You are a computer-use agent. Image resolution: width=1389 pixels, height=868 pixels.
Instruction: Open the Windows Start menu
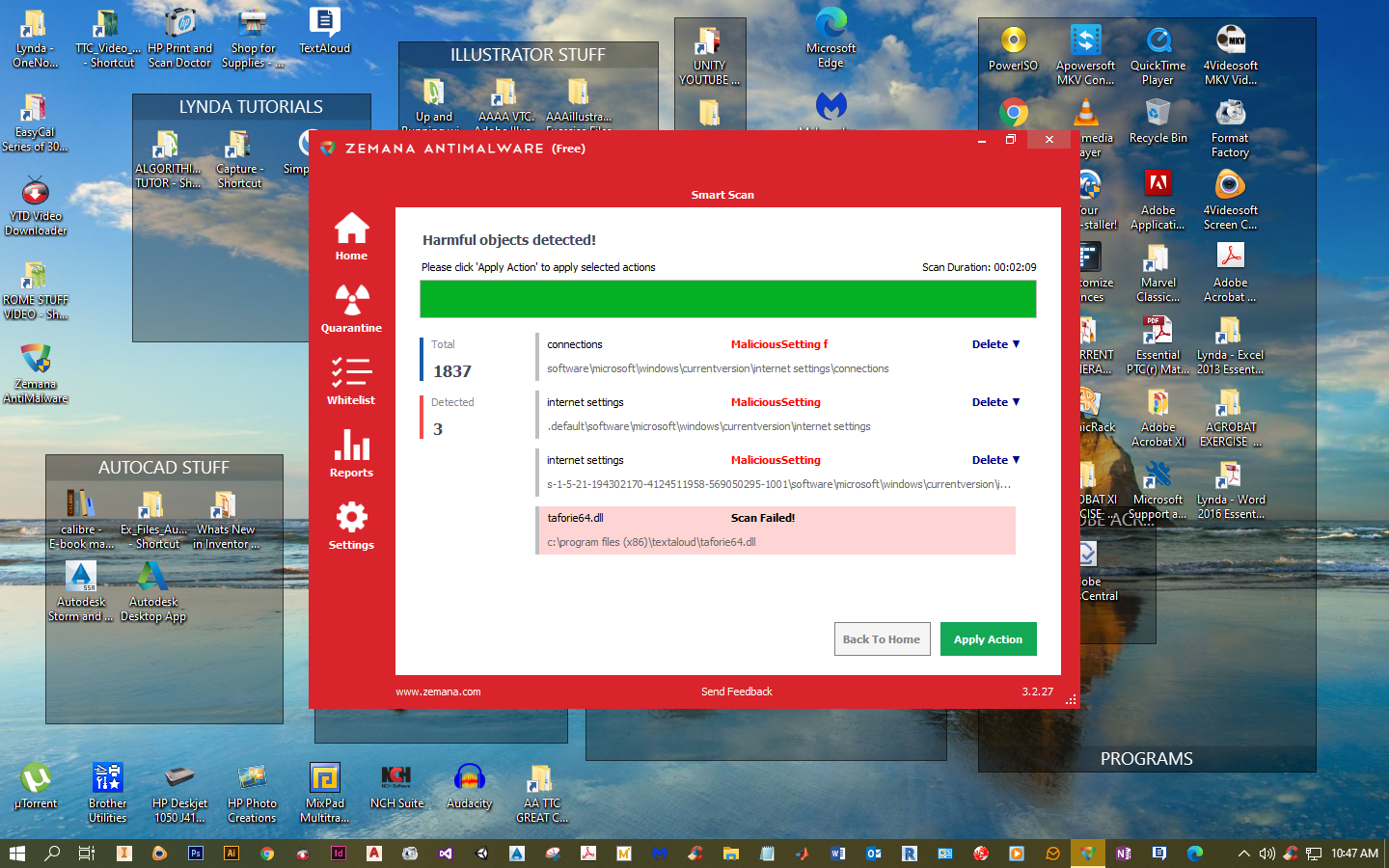coord(16,854)
